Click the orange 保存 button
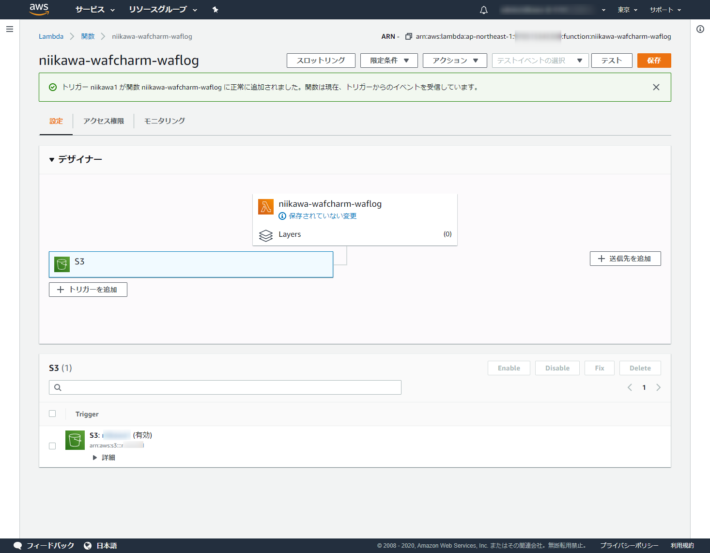Screen dimensions: 710x553 pyautogui.click(x=654, y=60)
